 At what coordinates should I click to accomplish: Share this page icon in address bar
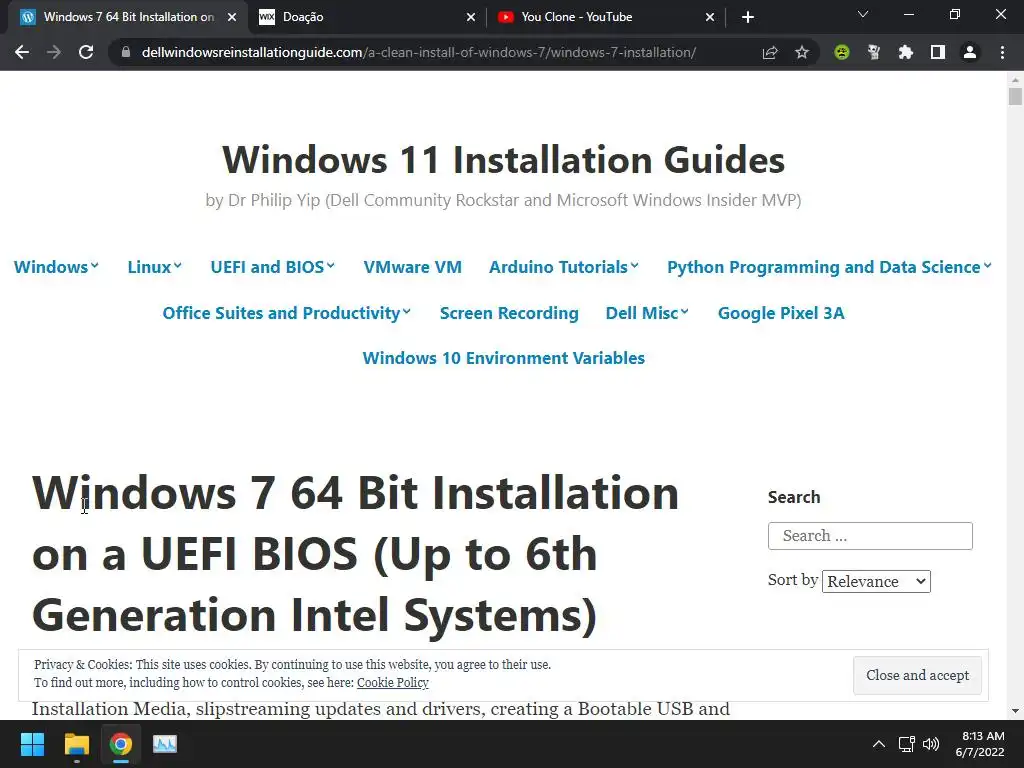click(x=770, y=52)
